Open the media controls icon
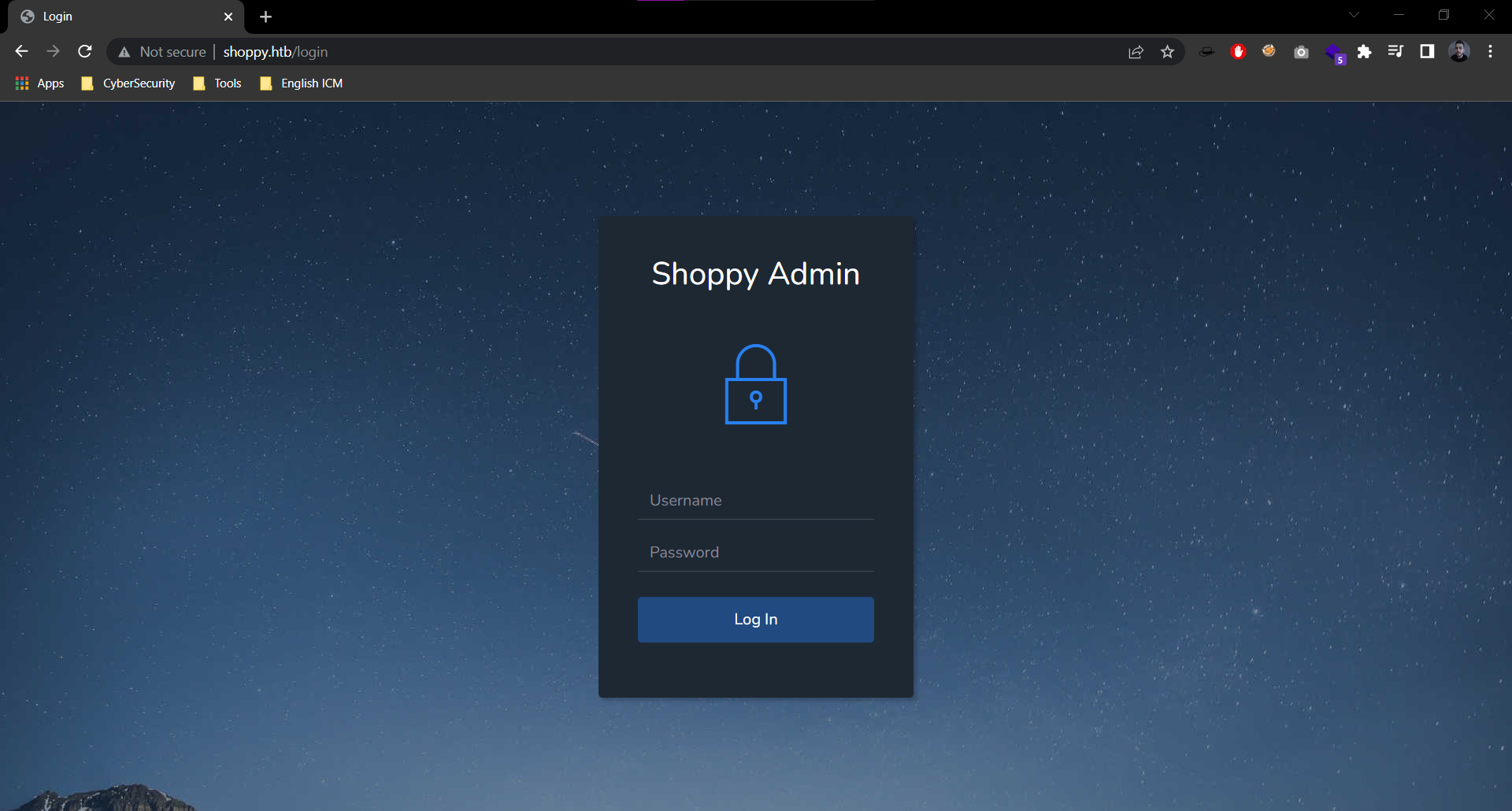Screen dimensions: 1512x811 point(1395,52)
